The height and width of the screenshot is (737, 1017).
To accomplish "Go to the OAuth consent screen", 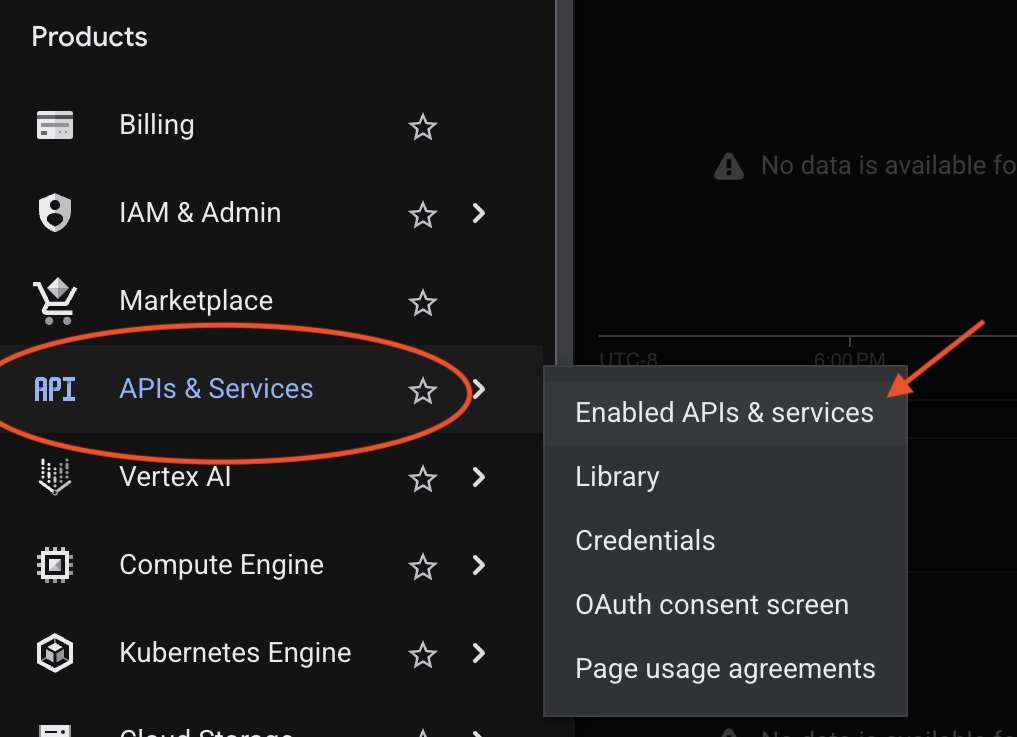I will pyautogui.click(x=711, y=604).
